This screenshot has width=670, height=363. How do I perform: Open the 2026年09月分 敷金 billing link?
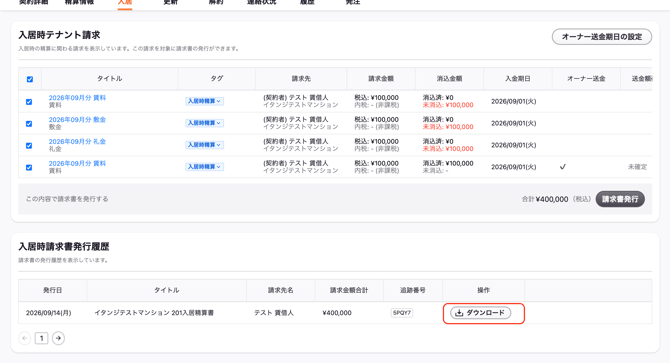click(77, 120)
